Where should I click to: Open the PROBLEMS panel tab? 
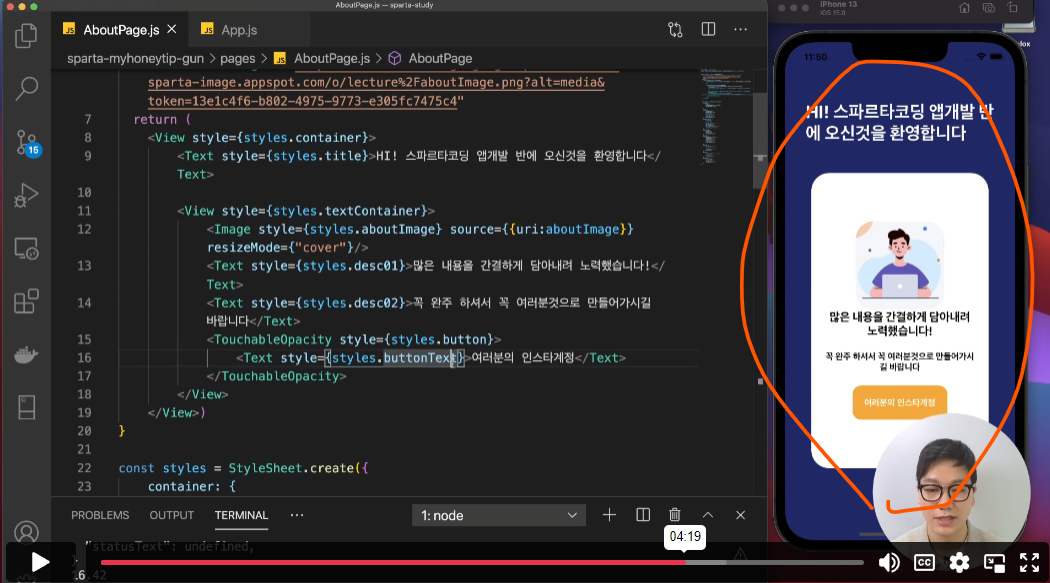pos(100,515)
